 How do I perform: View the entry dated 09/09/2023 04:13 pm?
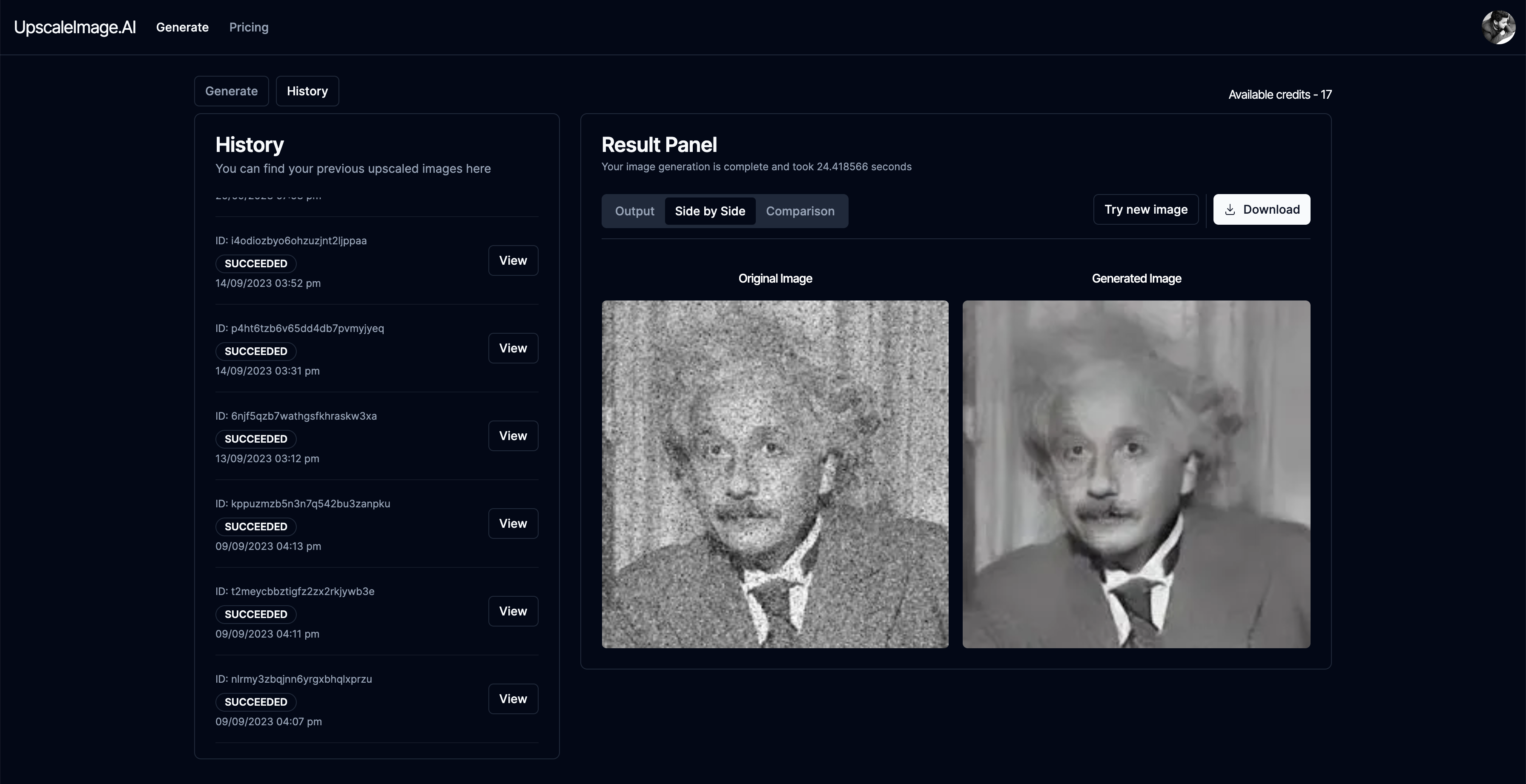[x=512, y=524]
